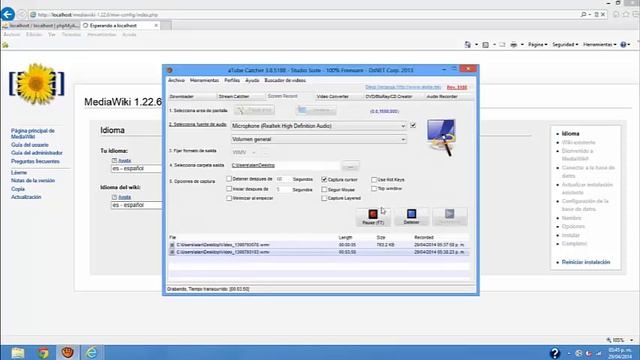
Task: Enable Iniciar despues de checkbox
Action: [229, 189]
